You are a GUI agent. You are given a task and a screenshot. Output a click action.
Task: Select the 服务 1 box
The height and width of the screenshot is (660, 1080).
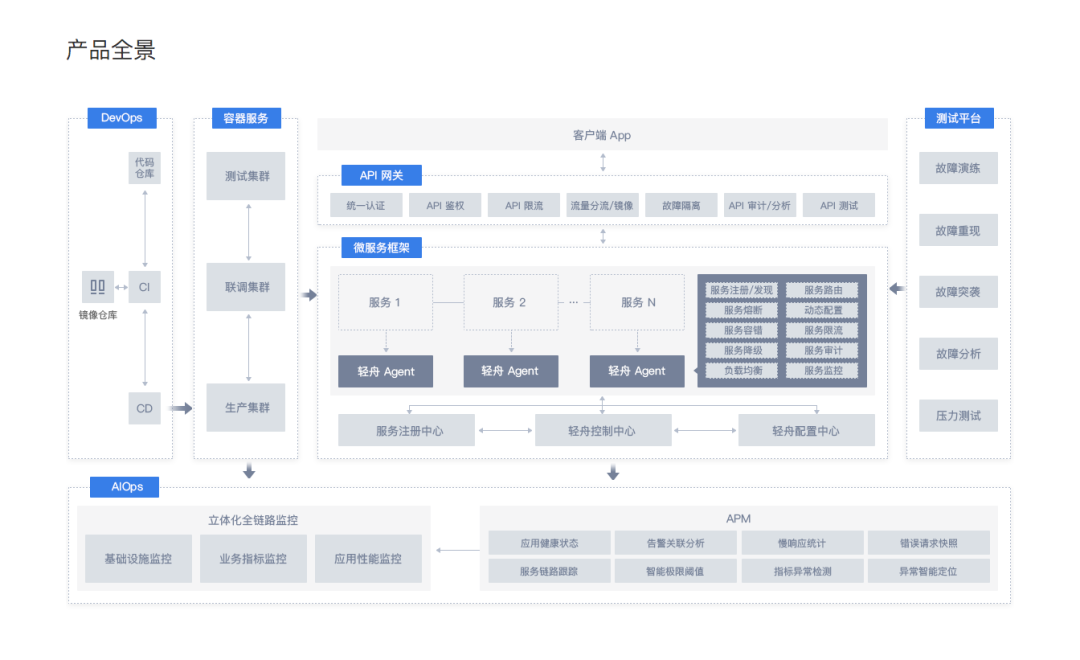(x=386, y=302)
